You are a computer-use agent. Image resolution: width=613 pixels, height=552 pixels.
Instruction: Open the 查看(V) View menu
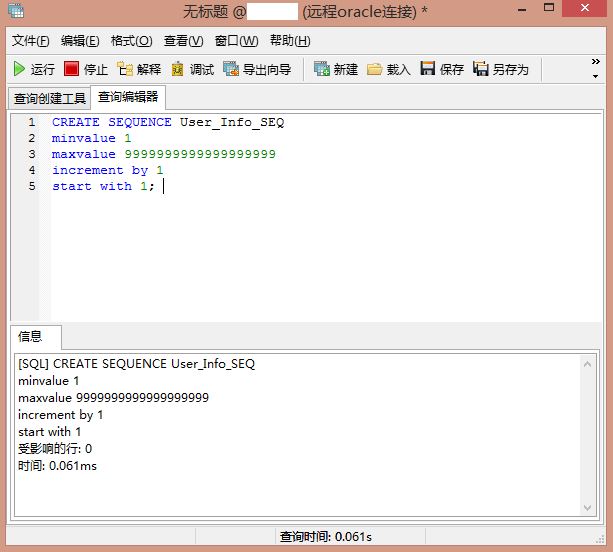(x=183, y=41)
